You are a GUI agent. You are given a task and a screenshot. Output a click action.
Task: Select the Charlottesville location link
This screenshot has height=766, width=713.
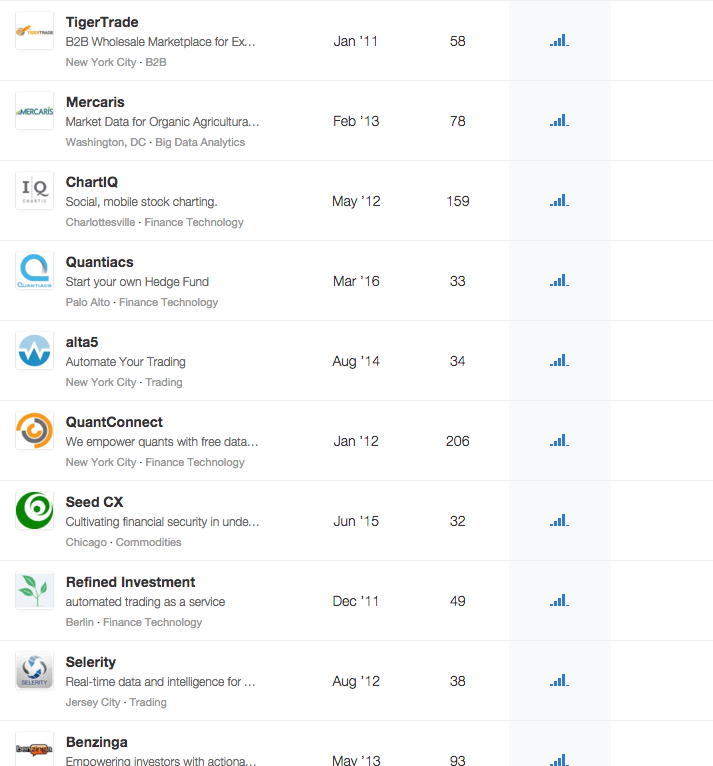pos(100,222)
